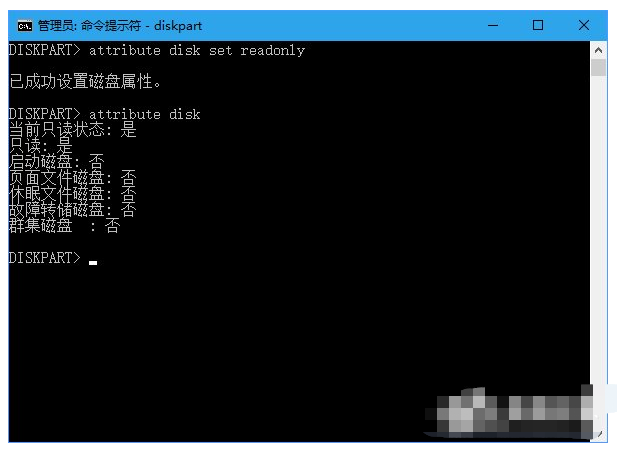Click the scrollbar up arrow
620x453 pixels.
pos(598,50)
